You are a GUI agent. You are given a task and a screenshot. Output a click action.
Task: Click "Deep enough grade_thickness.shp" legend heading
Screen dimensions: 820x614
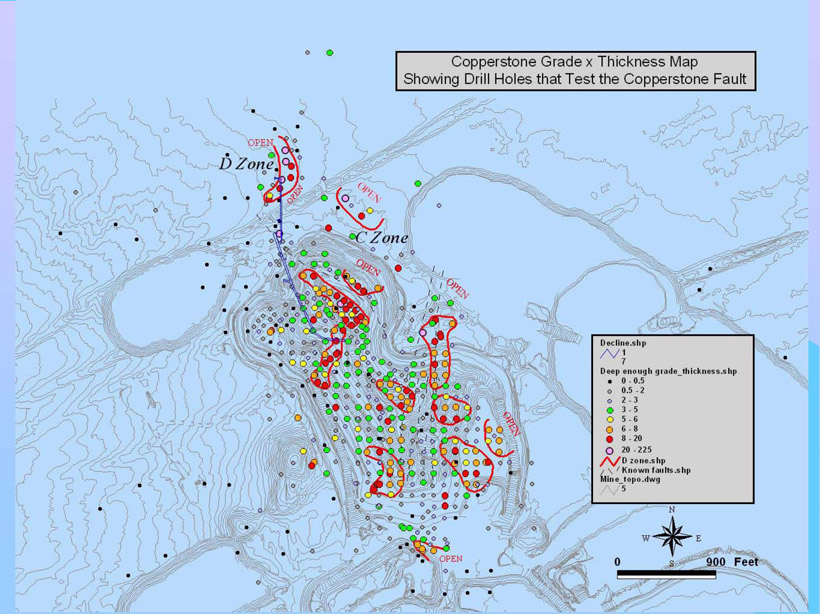(x=668, y=371)
